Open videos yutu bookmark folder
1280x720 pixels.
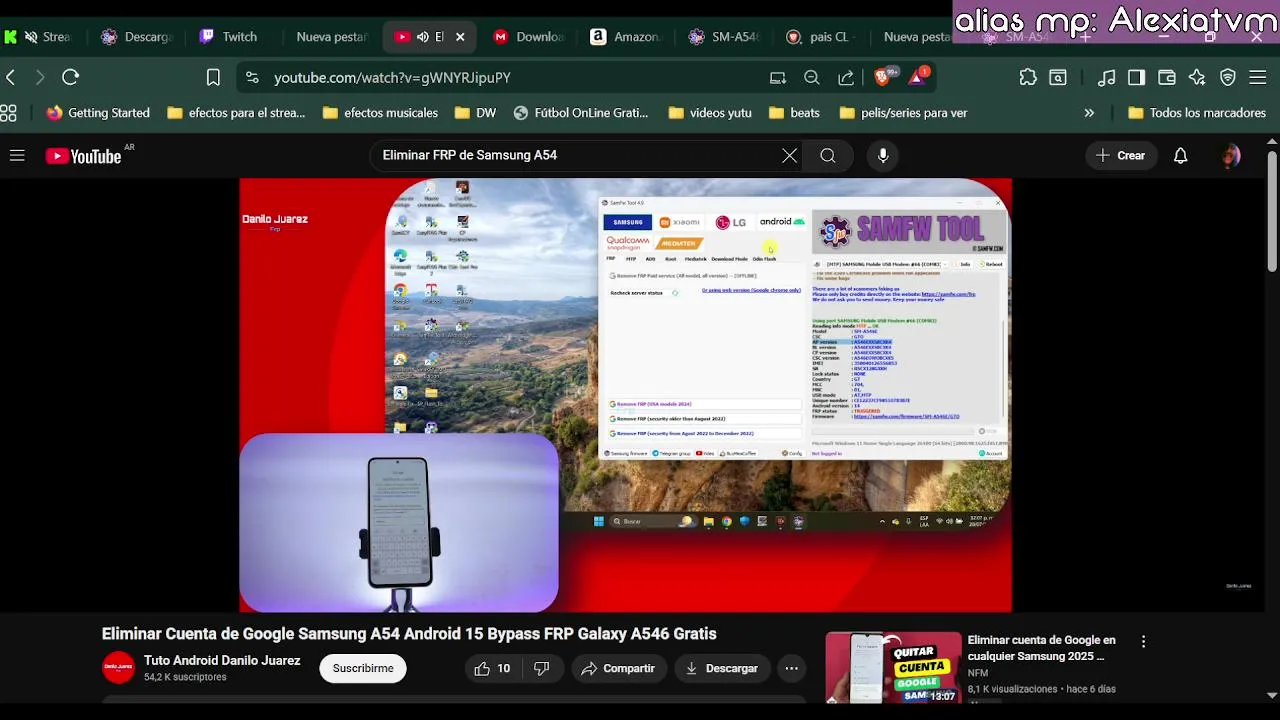pyautogui.click(x=709, y=113)
